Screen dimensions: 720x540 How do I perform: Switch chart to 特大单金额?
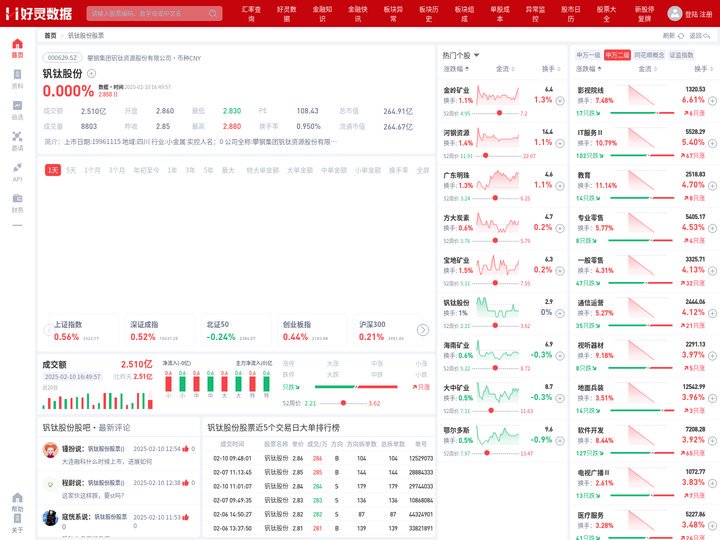coord(263,170)
